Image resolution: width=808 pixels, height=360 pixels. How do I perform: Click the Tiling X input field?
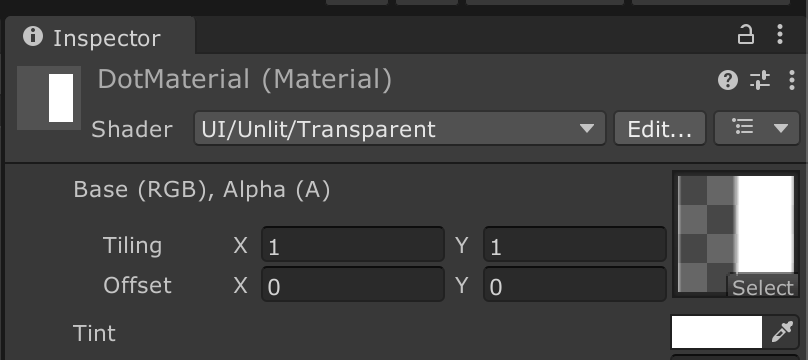pos(353,245)
